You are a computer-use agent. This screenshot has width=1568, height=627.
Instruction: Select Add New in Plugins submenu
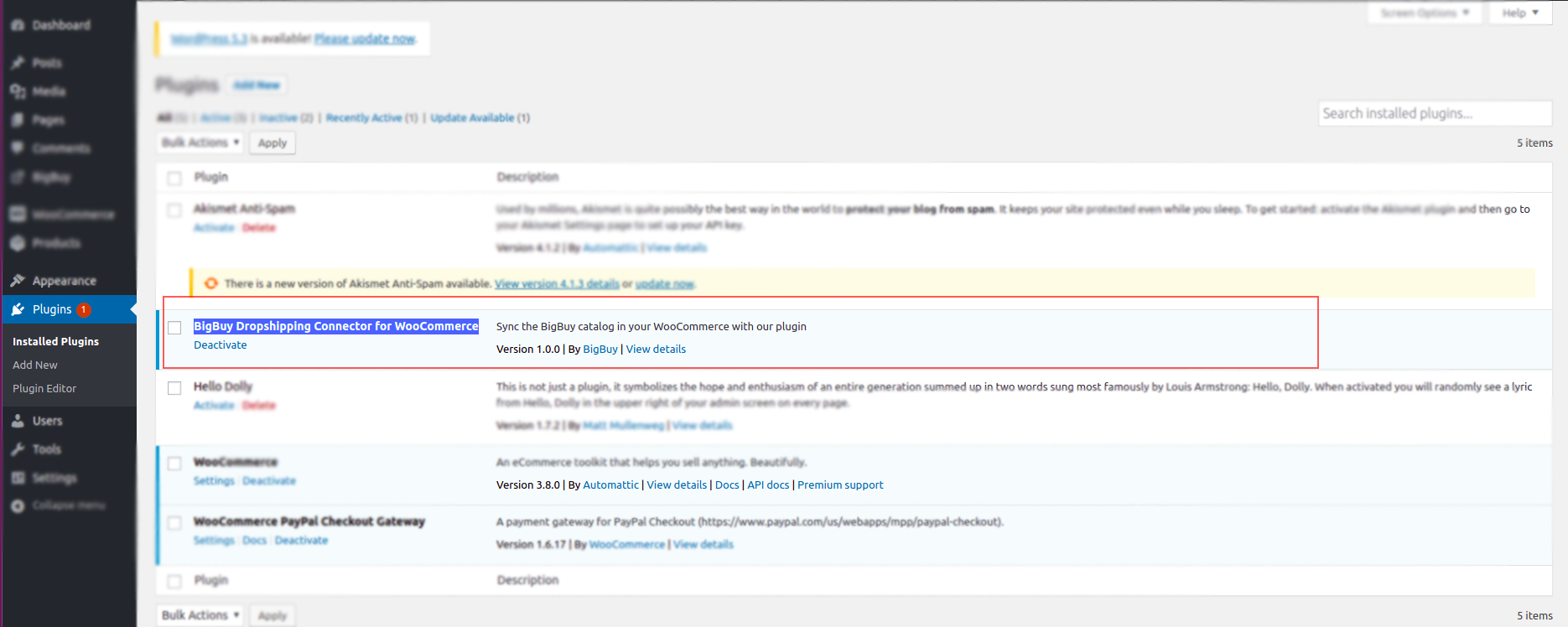[35, 365]
